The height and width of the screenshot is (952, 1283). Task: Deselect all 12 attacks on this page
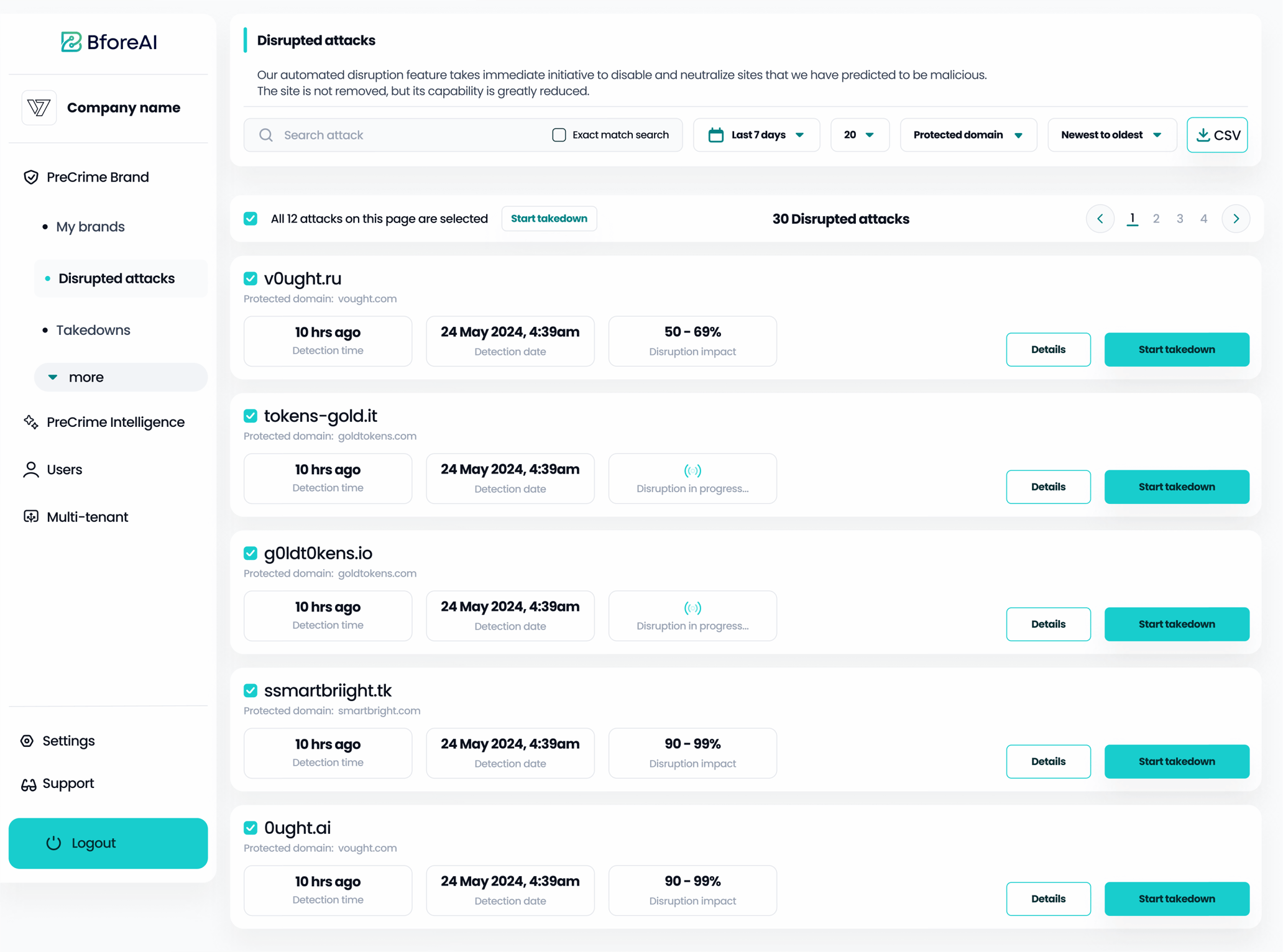[x=250, y=219]
